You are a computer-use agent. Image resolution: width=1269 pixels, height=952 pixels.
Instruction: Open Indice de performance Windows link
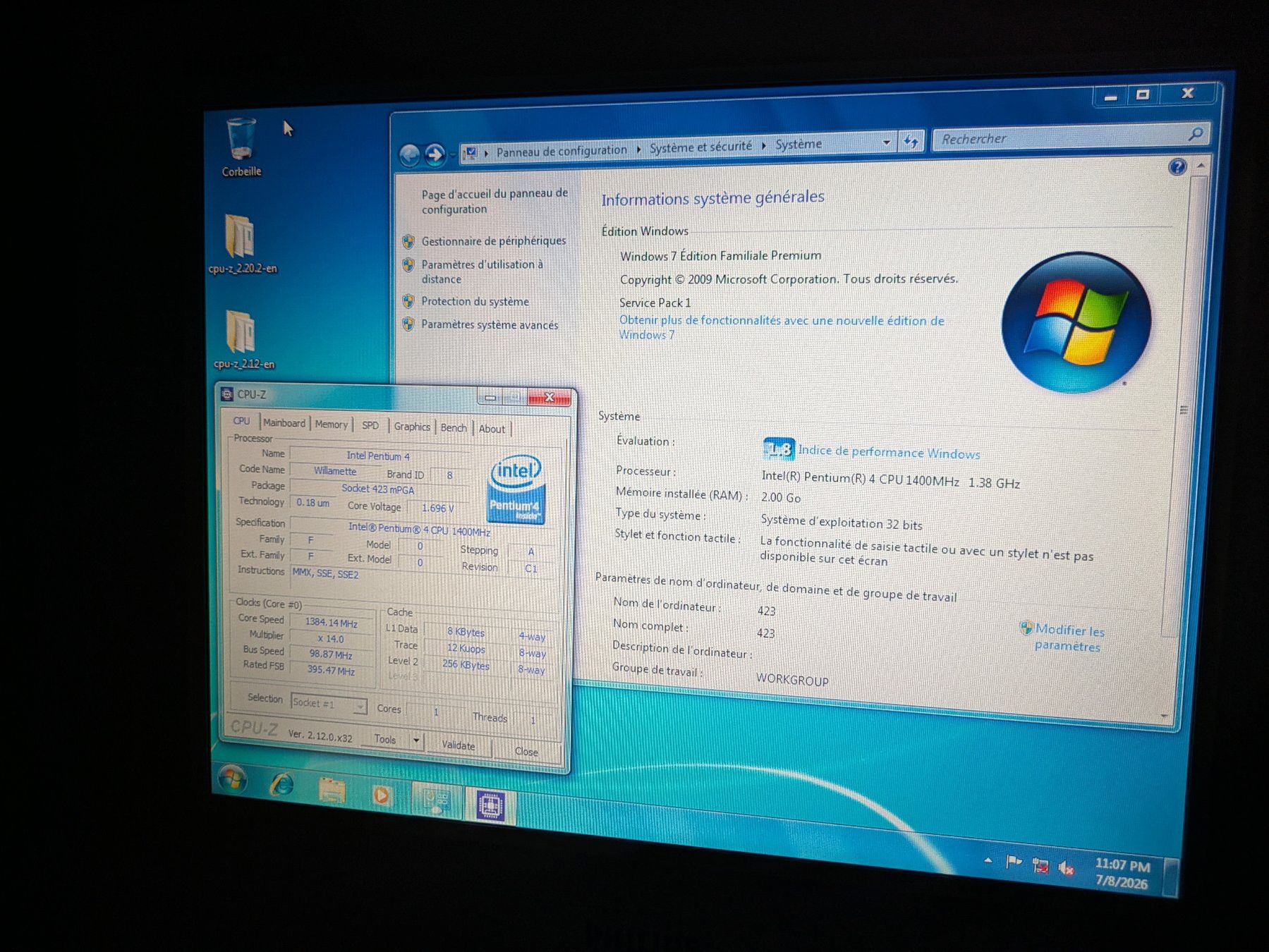click(889, 452)
